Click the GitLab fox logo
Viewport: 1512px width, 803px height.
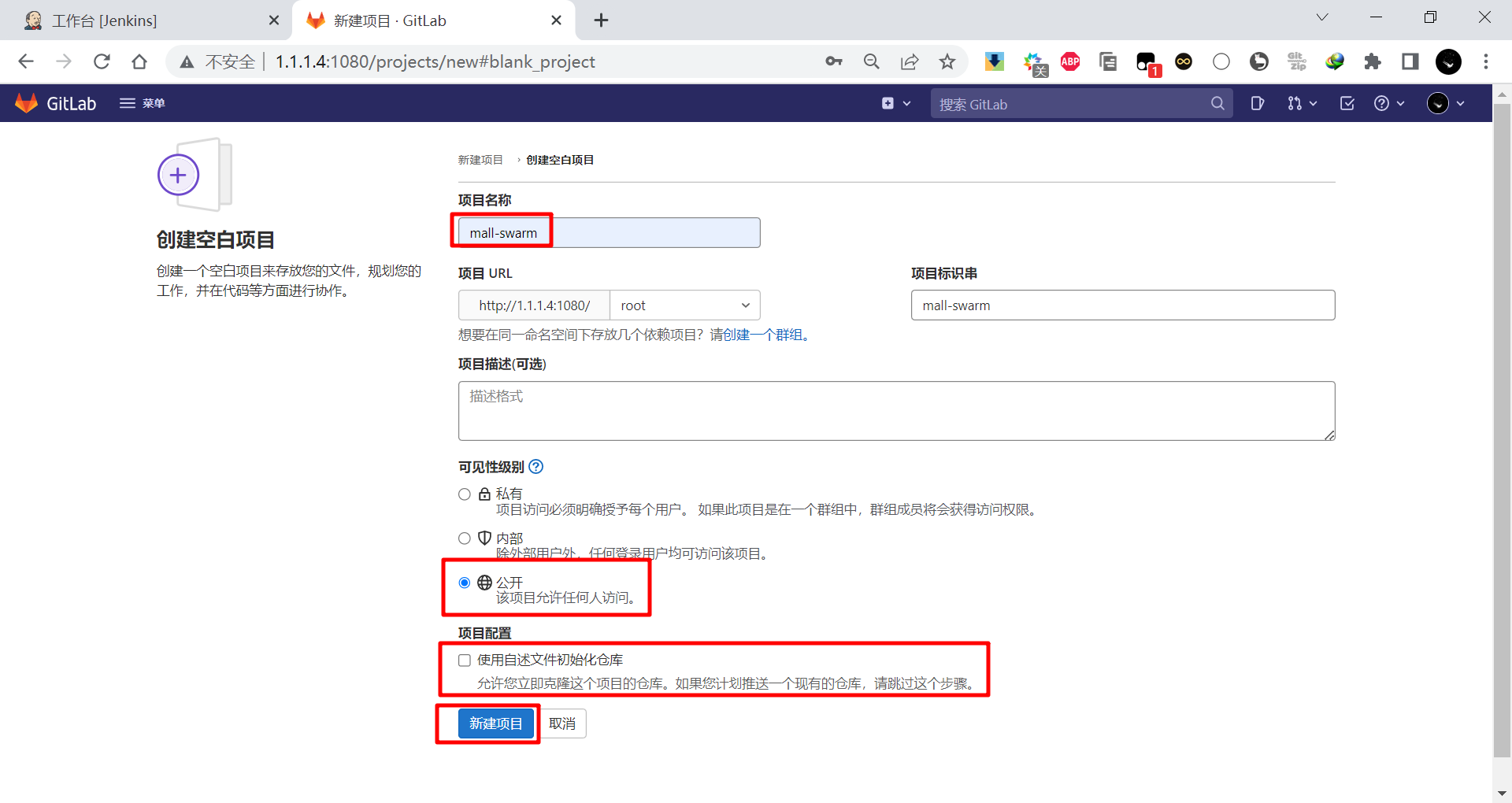pos(27,103)
